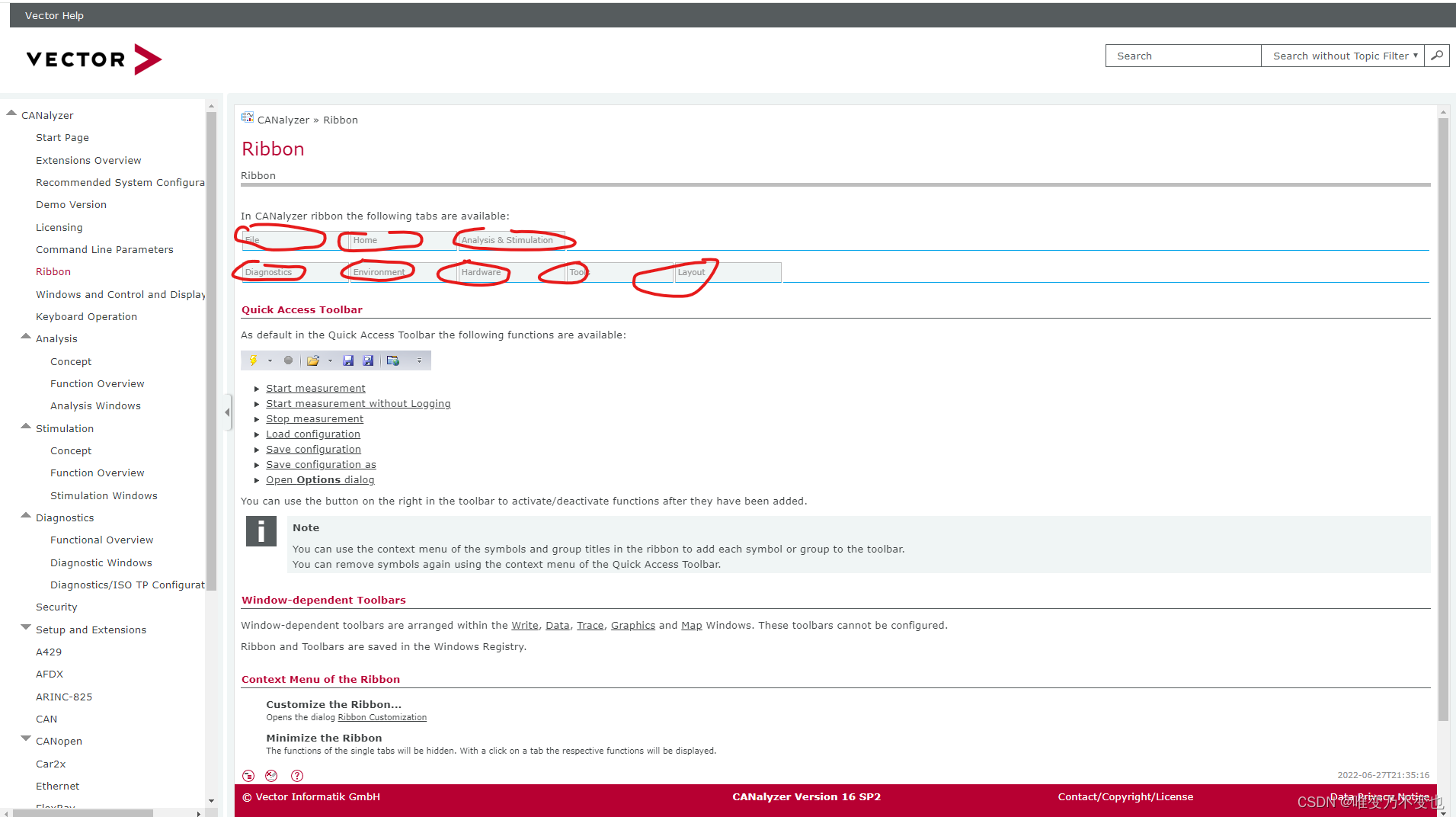This screenshot has height=817, width=1456.
Task: Open the Ribbon Customization link
Action: pyautogui.click(x=382, y=718)
